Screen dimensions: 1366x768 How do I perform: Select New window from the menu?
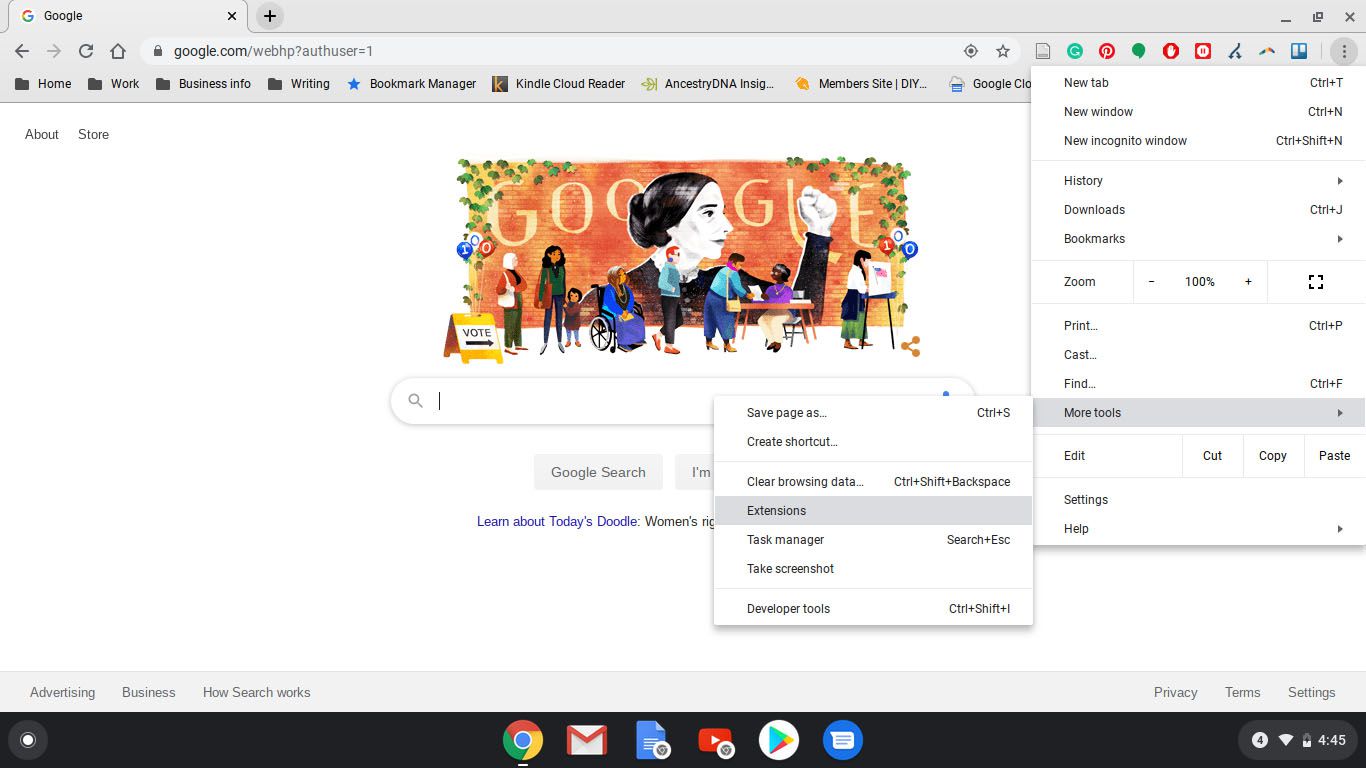point(1198,112)
